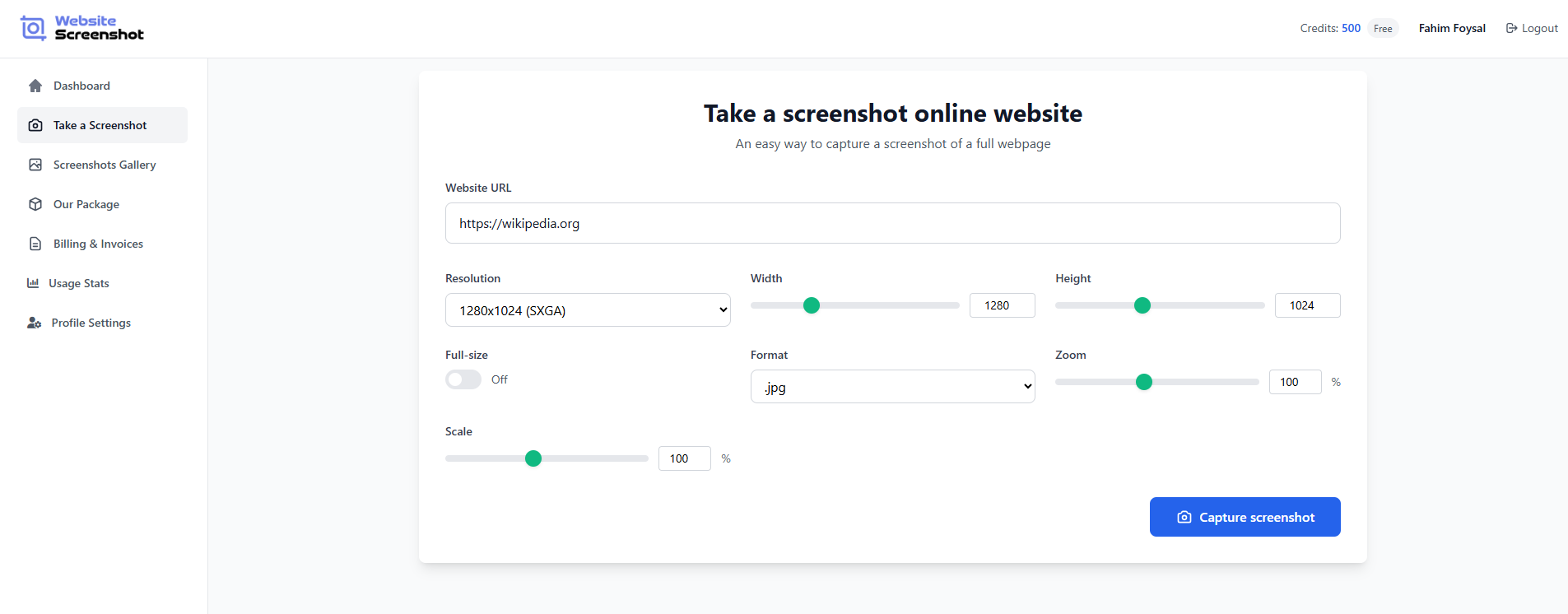Open Profile Settings page
Screen dimensions: 1568x614
click(102, 323)
